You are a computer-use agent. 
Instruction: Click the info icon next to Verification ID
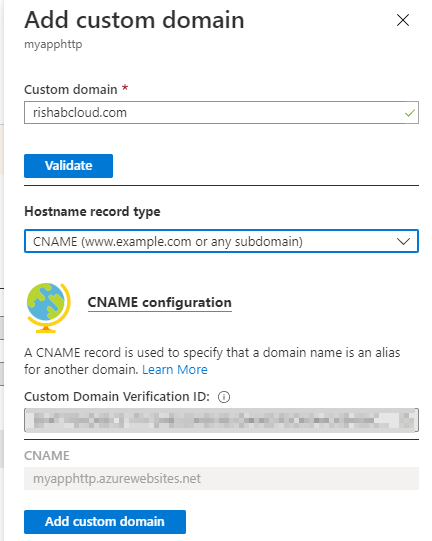coord(224,397)
